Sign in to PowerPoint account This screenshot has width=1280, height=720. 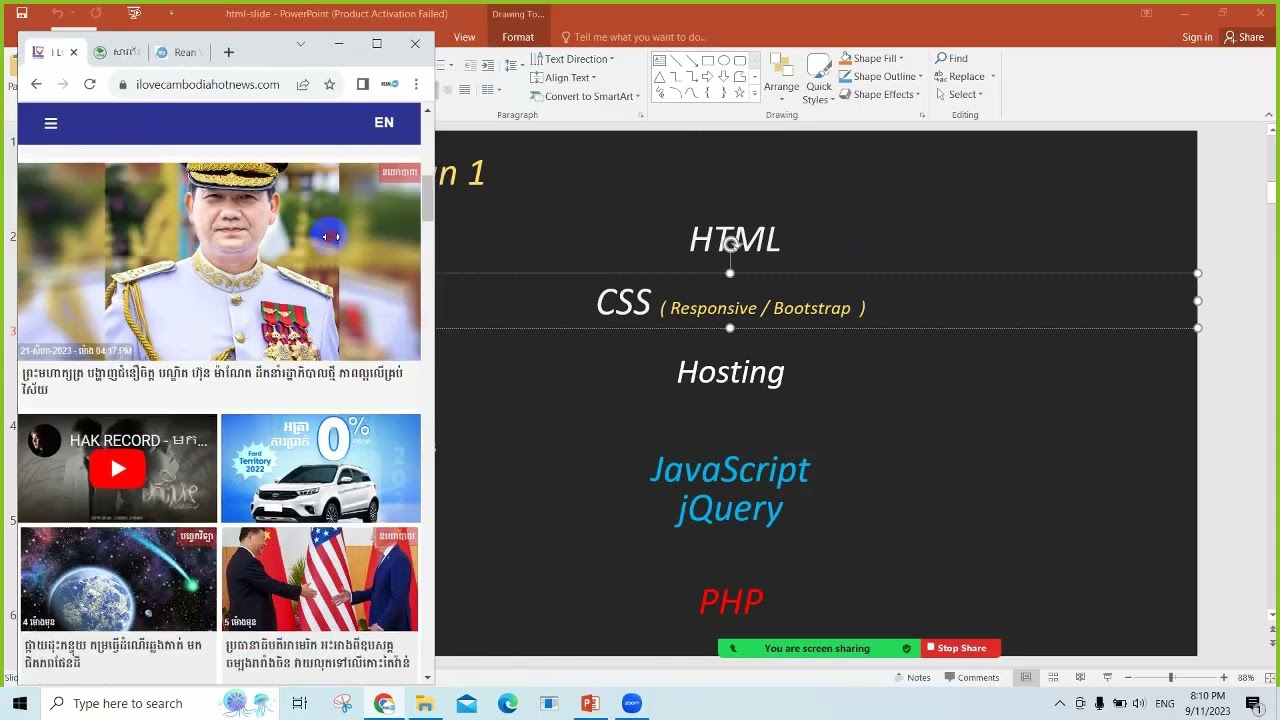pyautogui.click(x=1197, y=37)
